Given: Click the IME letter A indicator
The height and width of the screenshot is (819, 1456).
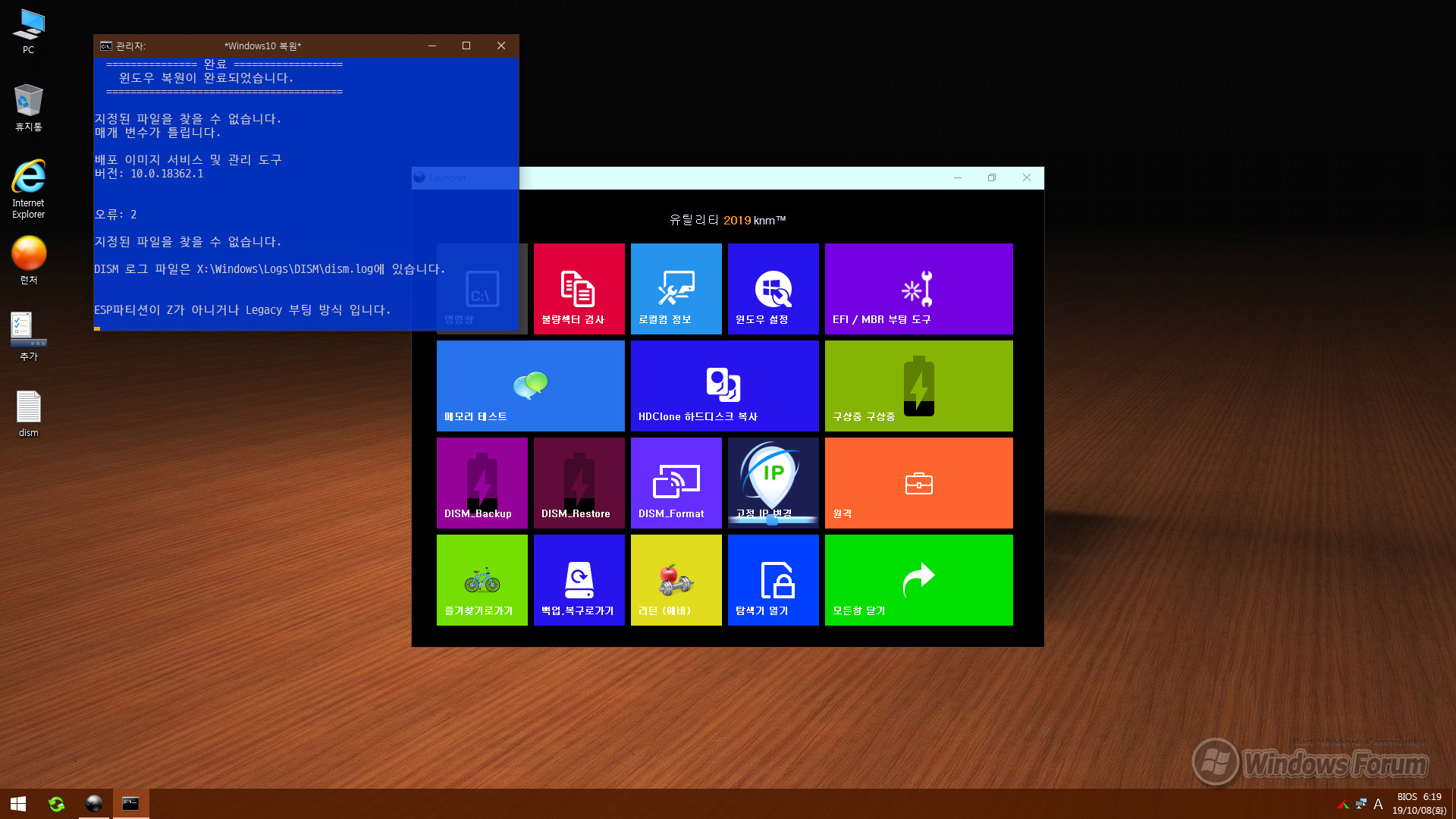Looking at the screenshot, I should (1378, 804).
